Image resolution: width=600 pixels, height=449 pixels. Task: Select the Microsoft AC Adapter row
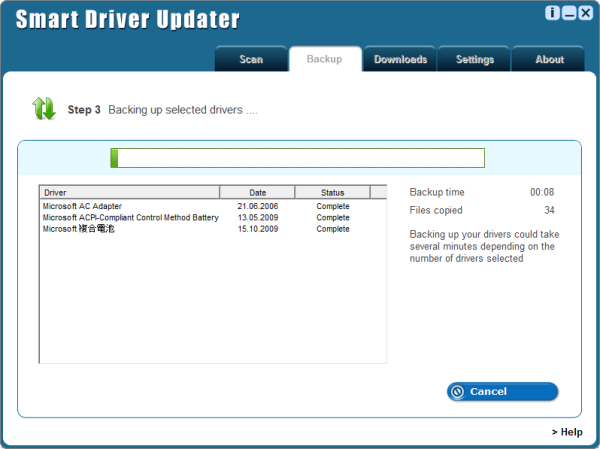213,206
